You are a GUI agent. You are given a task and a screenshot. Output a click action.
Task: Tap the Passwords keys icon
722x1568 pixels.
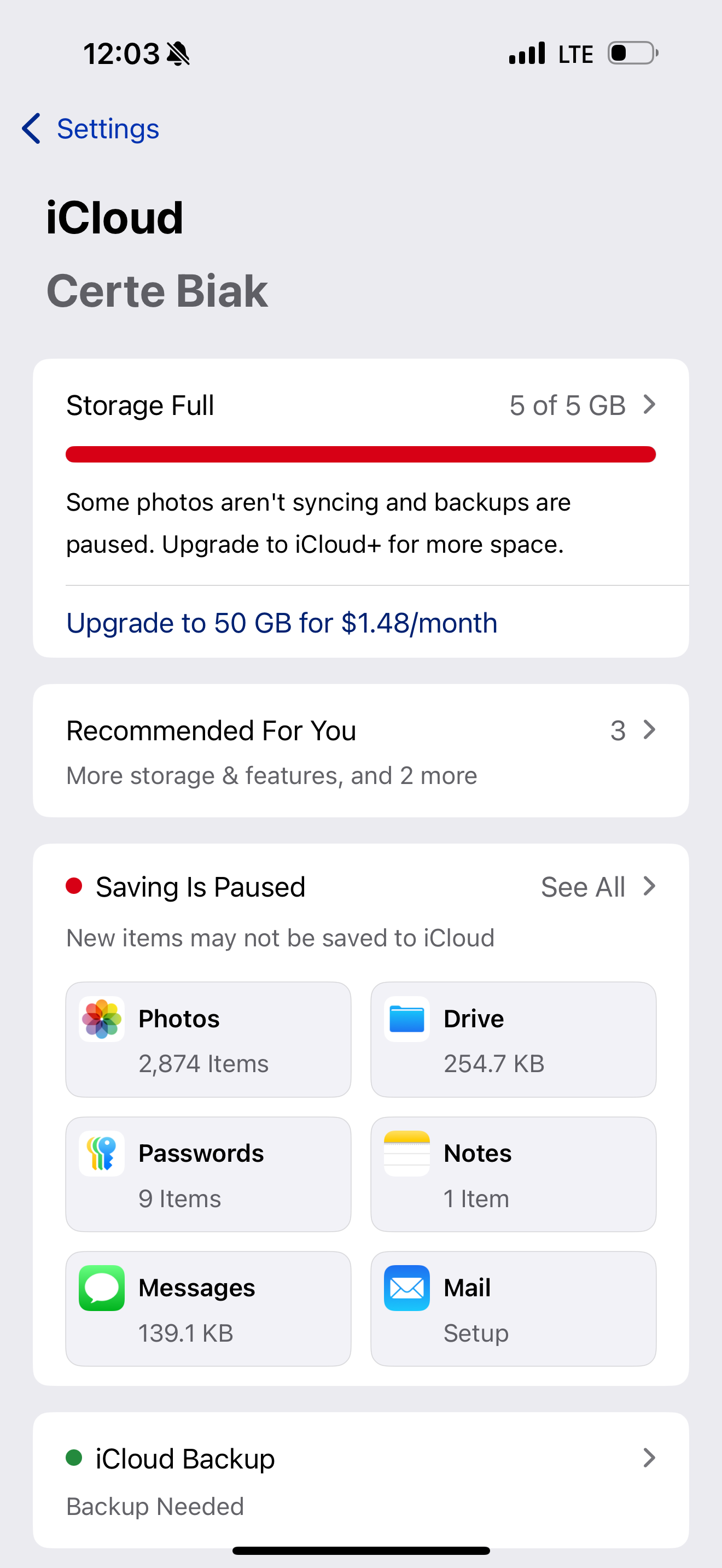[x=102, y=1154]
